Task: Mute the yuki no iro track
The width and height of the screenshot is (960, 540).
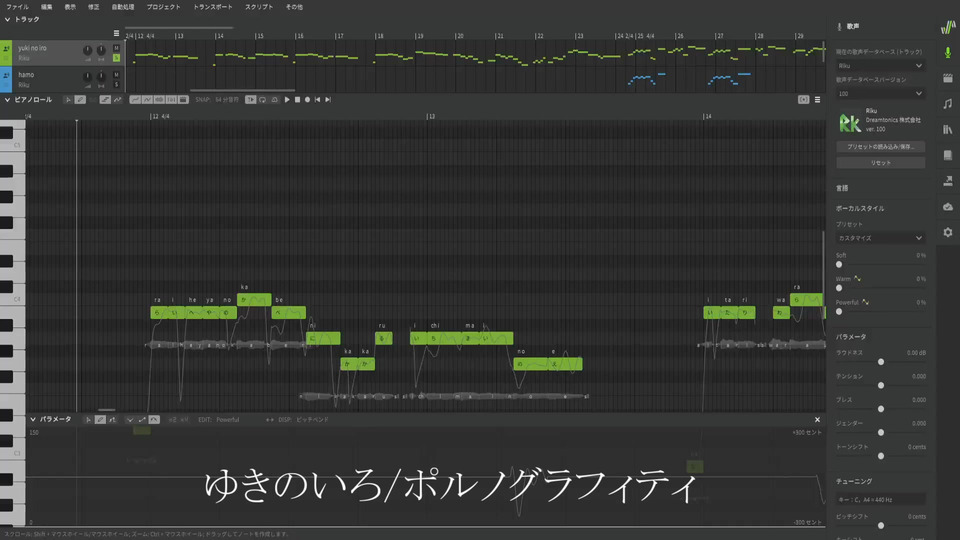Action: pyautogui.click(x=116, y=48)
